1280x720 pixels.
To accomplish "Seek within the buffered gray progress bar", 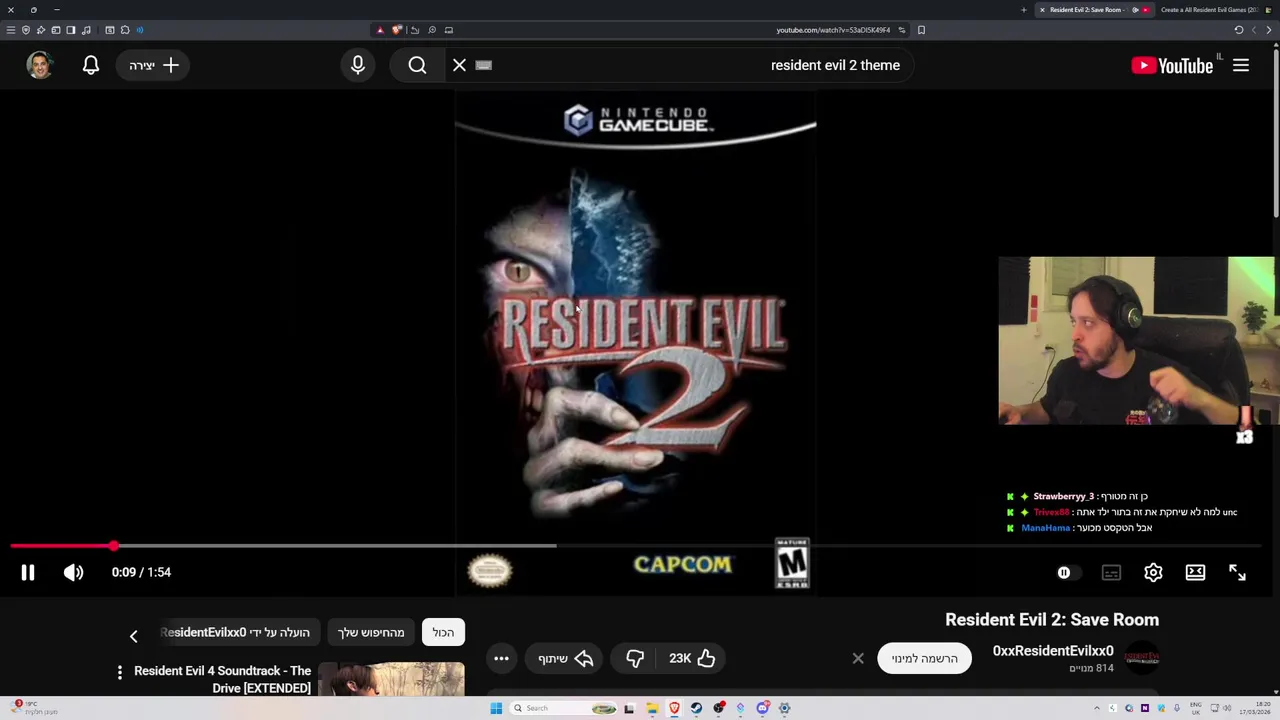I will [x=335, y=545].
